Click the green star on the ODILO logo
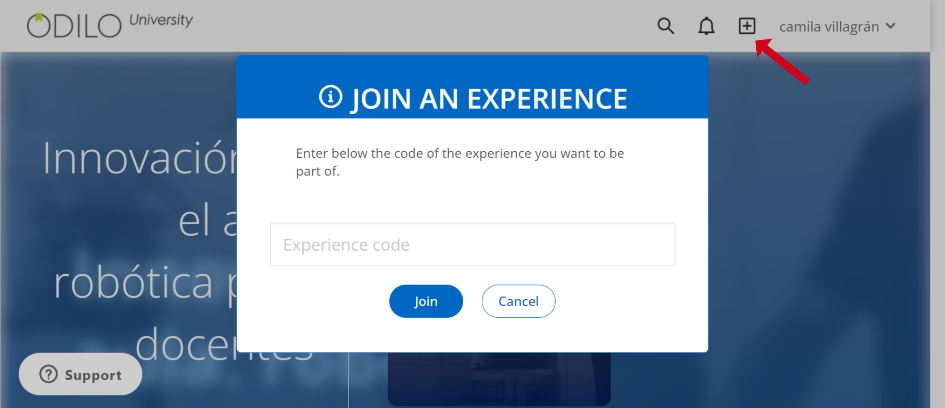Viewport: 945px width, 408px height. (x=39, y=16)
